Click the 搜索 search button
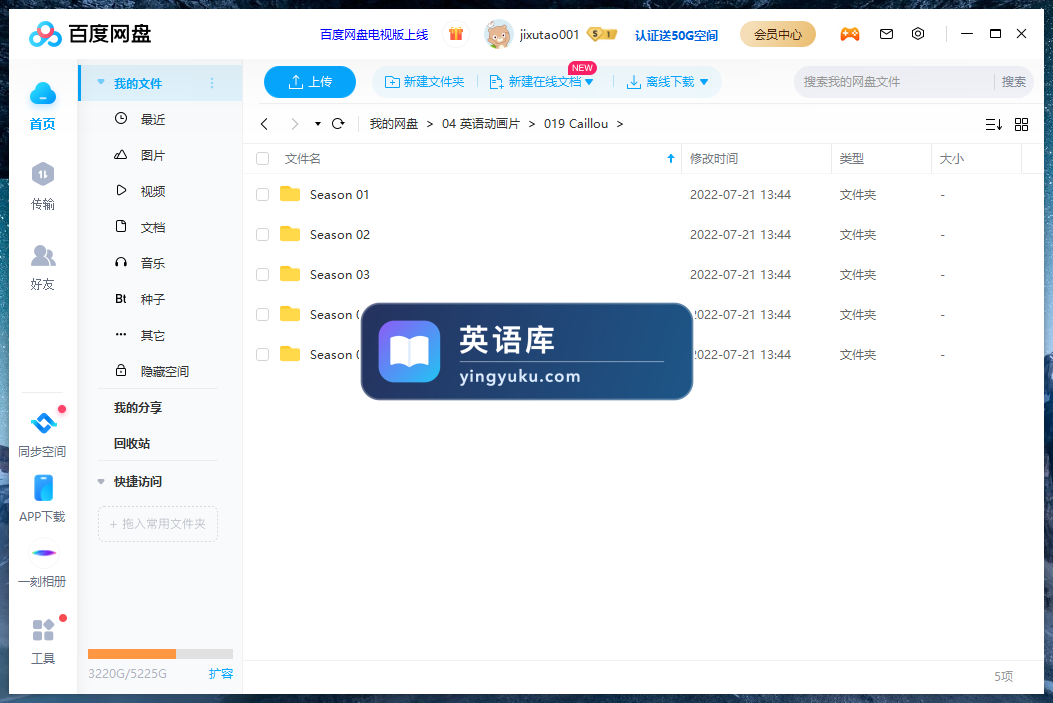1053x703 pixels. 1013,82
